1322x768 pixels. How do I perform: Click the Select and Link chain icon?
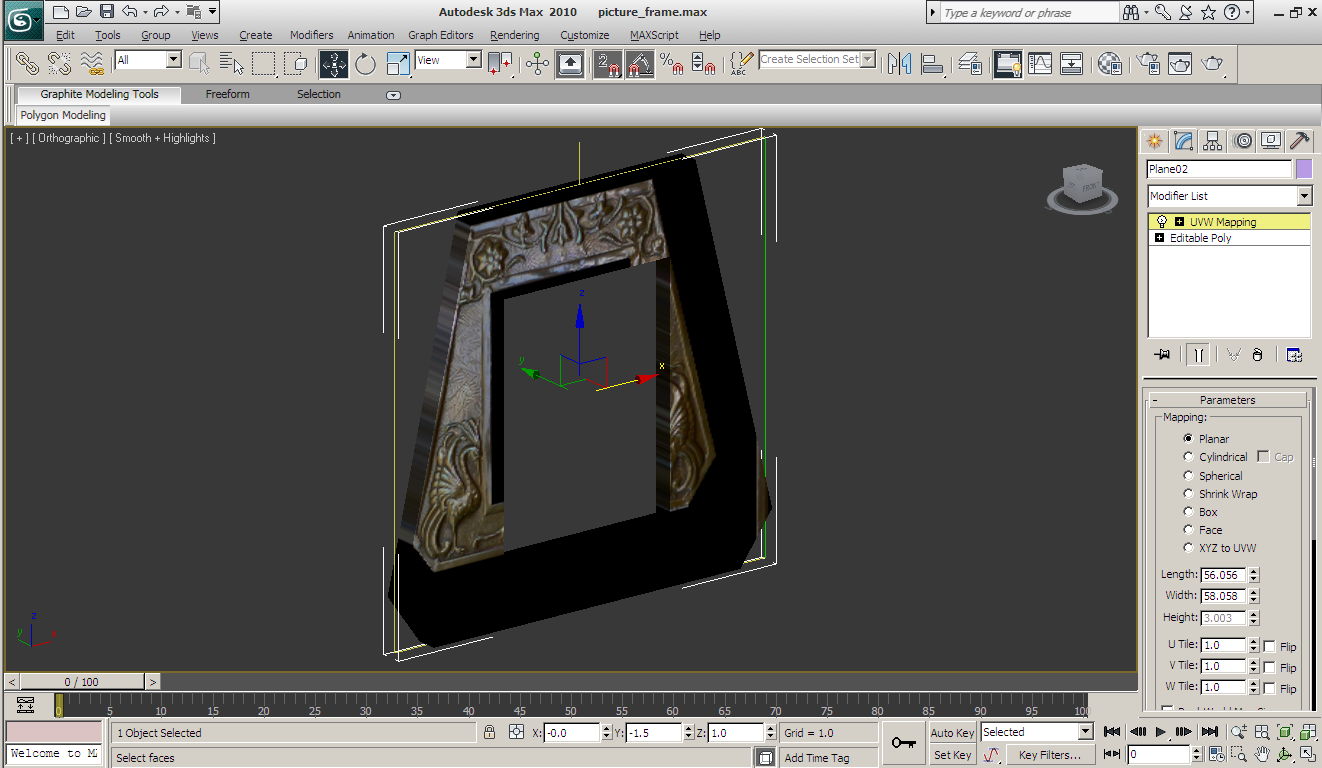click(27, 64)
